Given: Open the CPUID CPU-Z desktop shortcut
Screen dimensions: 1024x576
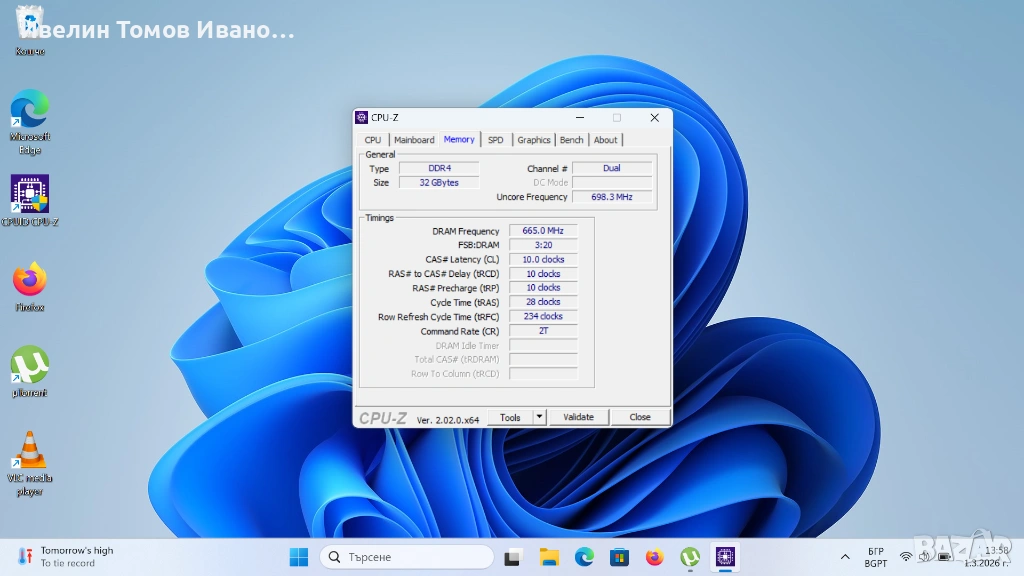Looking at the screenshot, I should (x=30, y=195).
